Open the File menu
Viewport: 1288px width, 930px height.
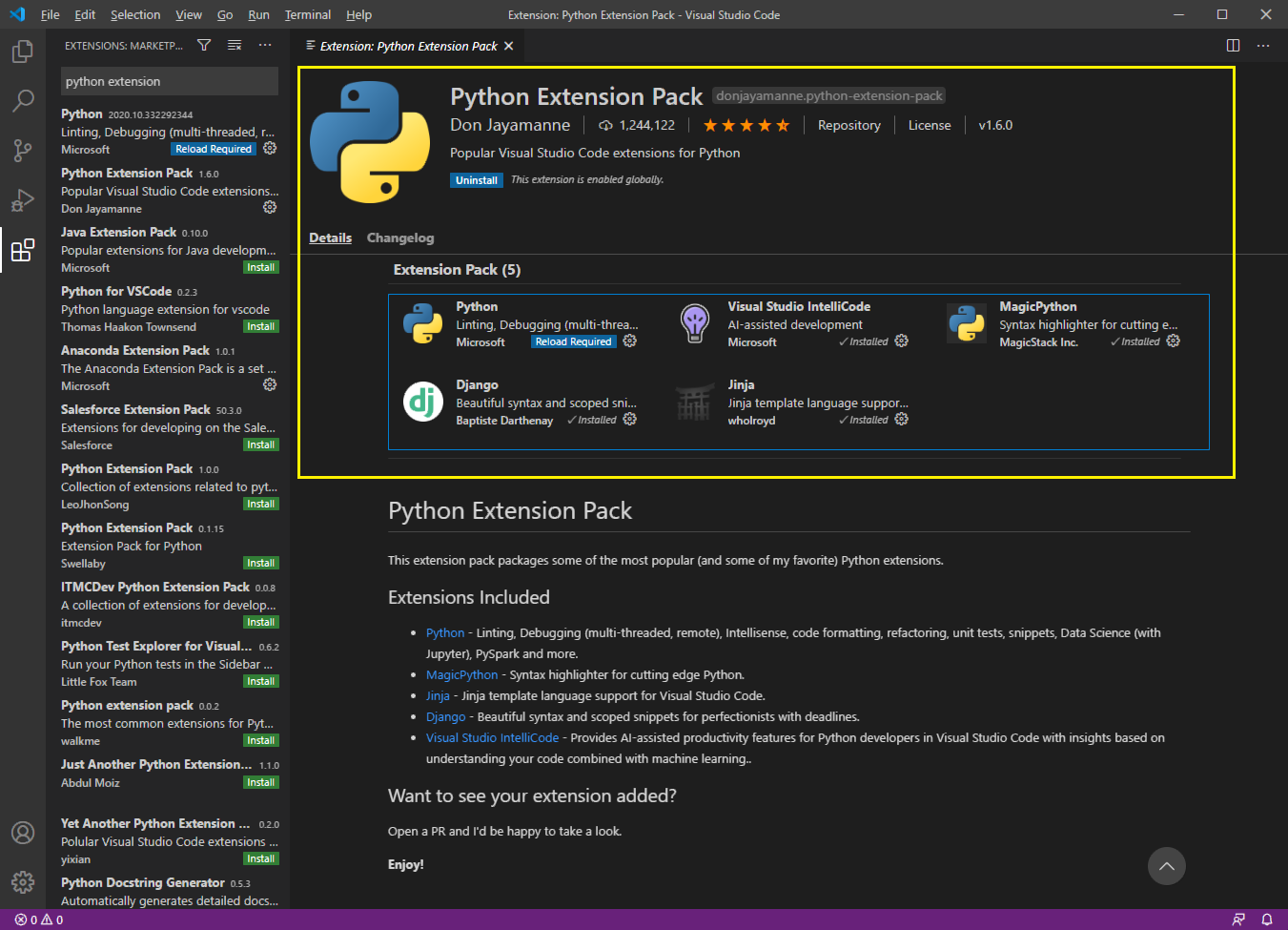pyautogui.click(x=51, y=14)
